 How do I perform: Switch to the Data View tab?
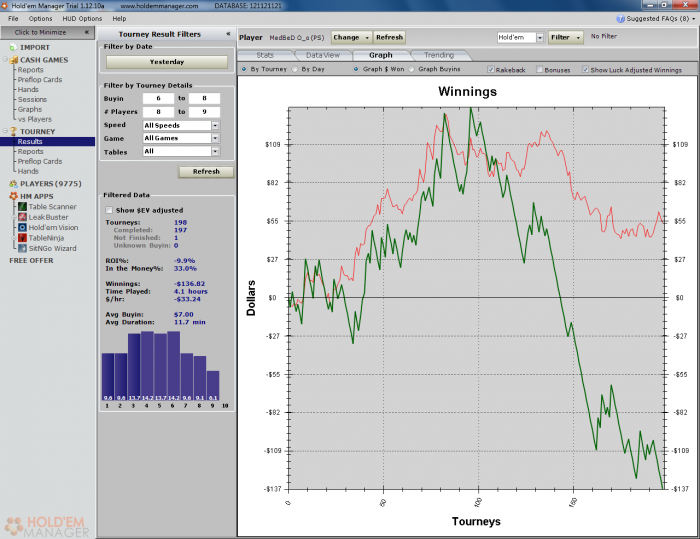[322, 55]
